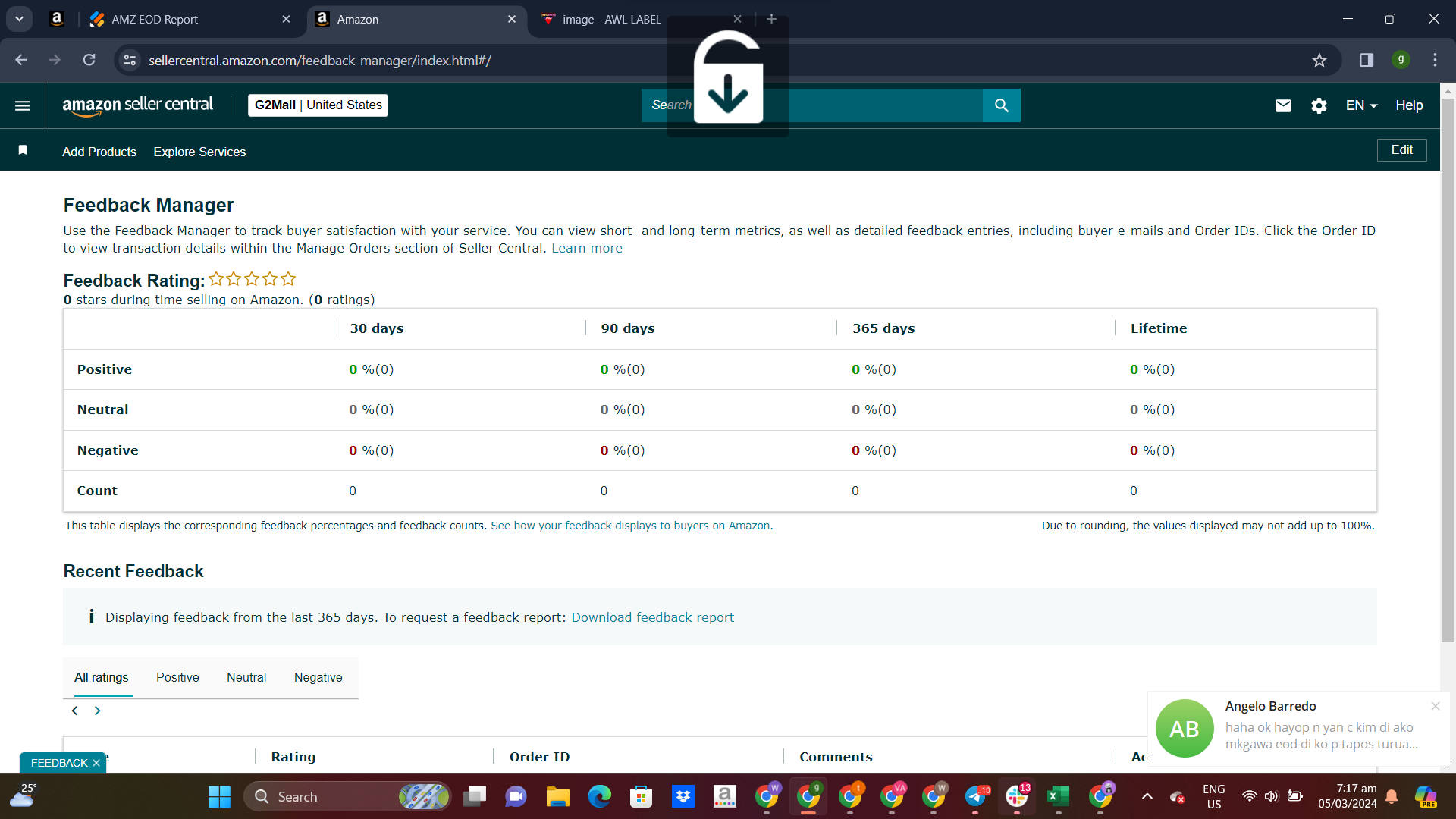
Task: Expand the Chrome tab search dropdown
Action: point(19,19)
